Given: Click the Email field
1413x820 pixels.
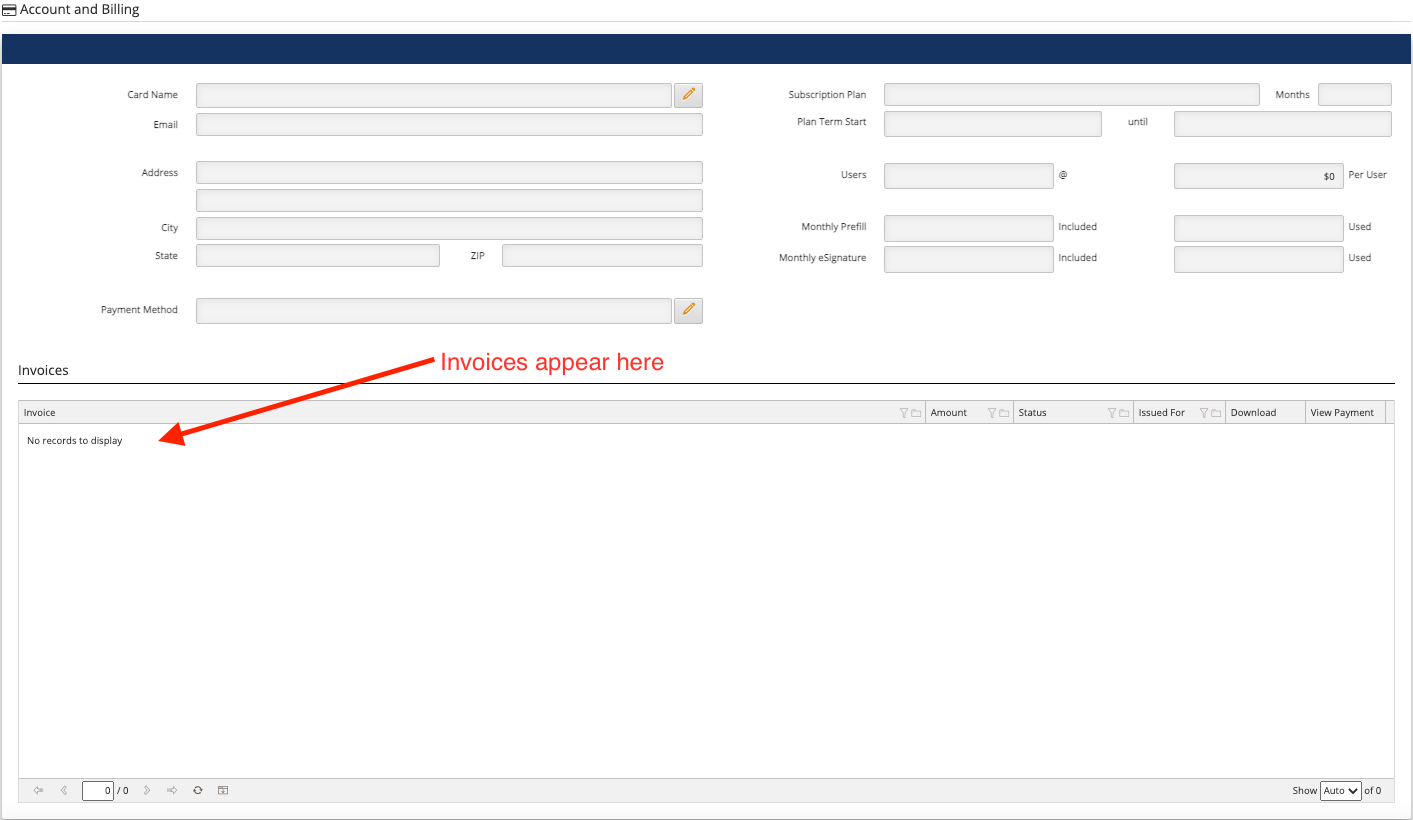Looking at the screenshot, I should [x=449, y=124].
